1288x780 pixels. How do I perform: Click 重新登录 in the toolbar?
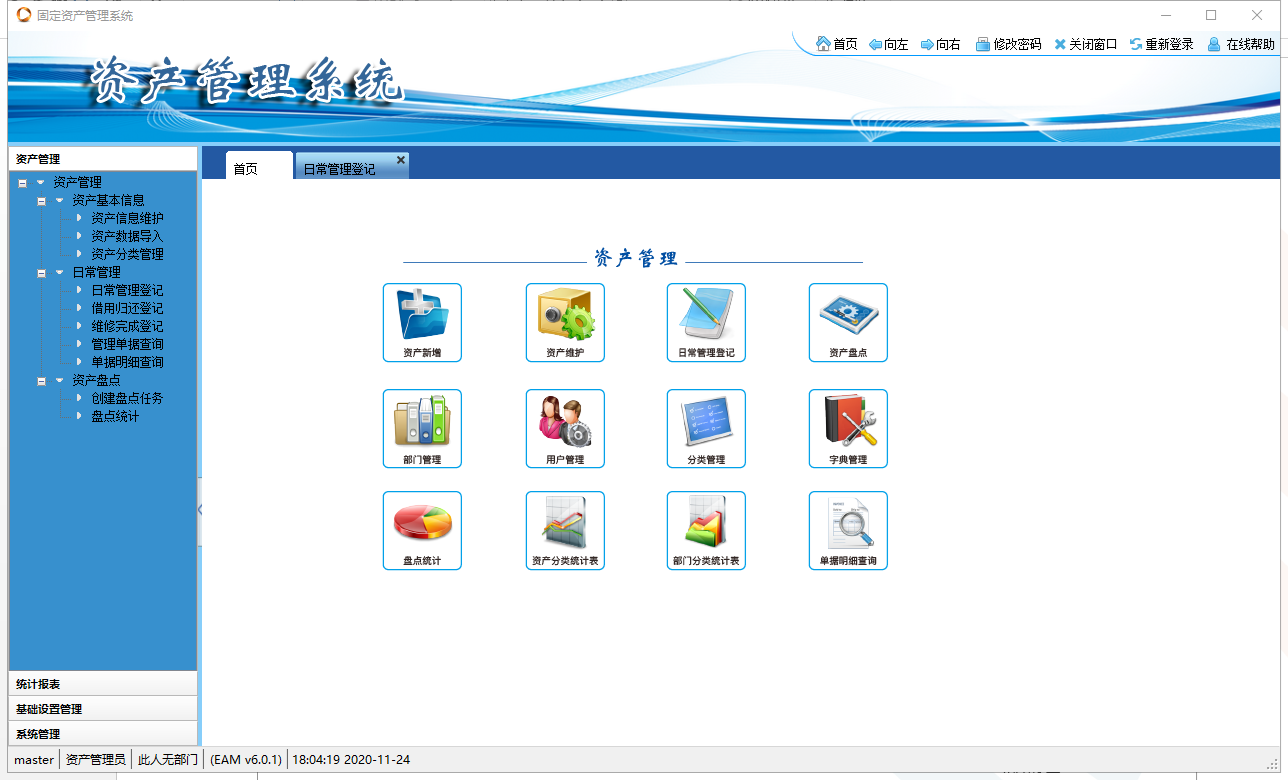tap(1161, 44)
